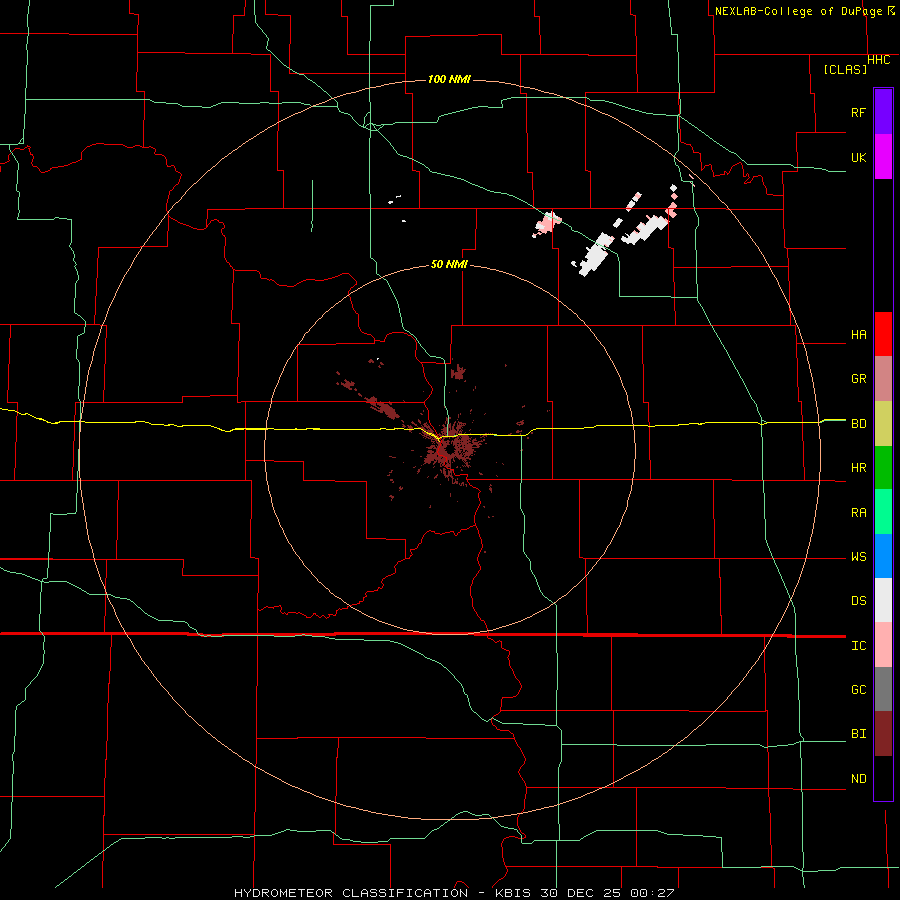Click the [CLAS] units label
900x900 pixels.
point(845,69)
